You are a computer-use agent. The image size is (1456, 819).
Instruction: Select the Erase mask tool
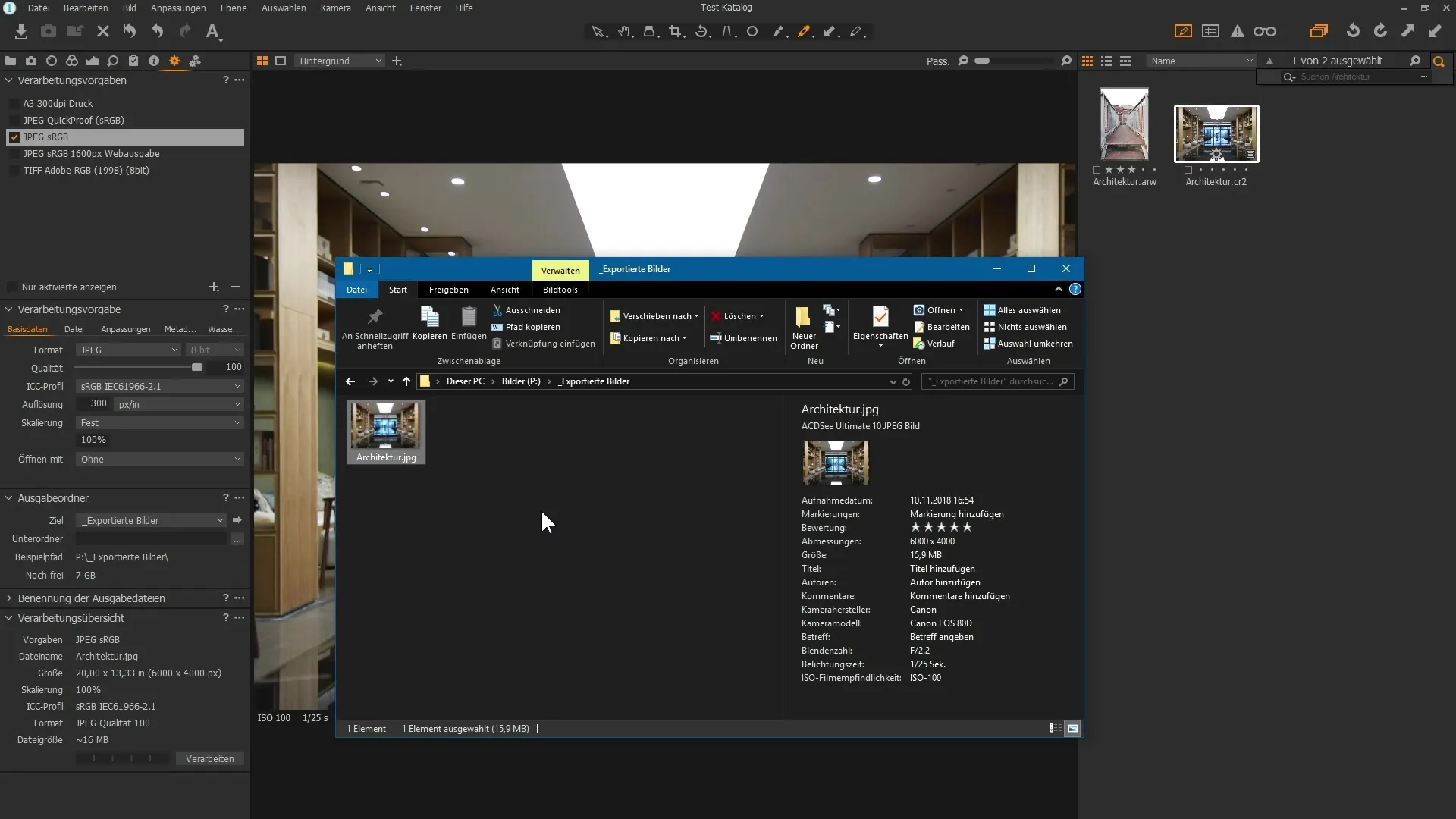tap(857, 31)
